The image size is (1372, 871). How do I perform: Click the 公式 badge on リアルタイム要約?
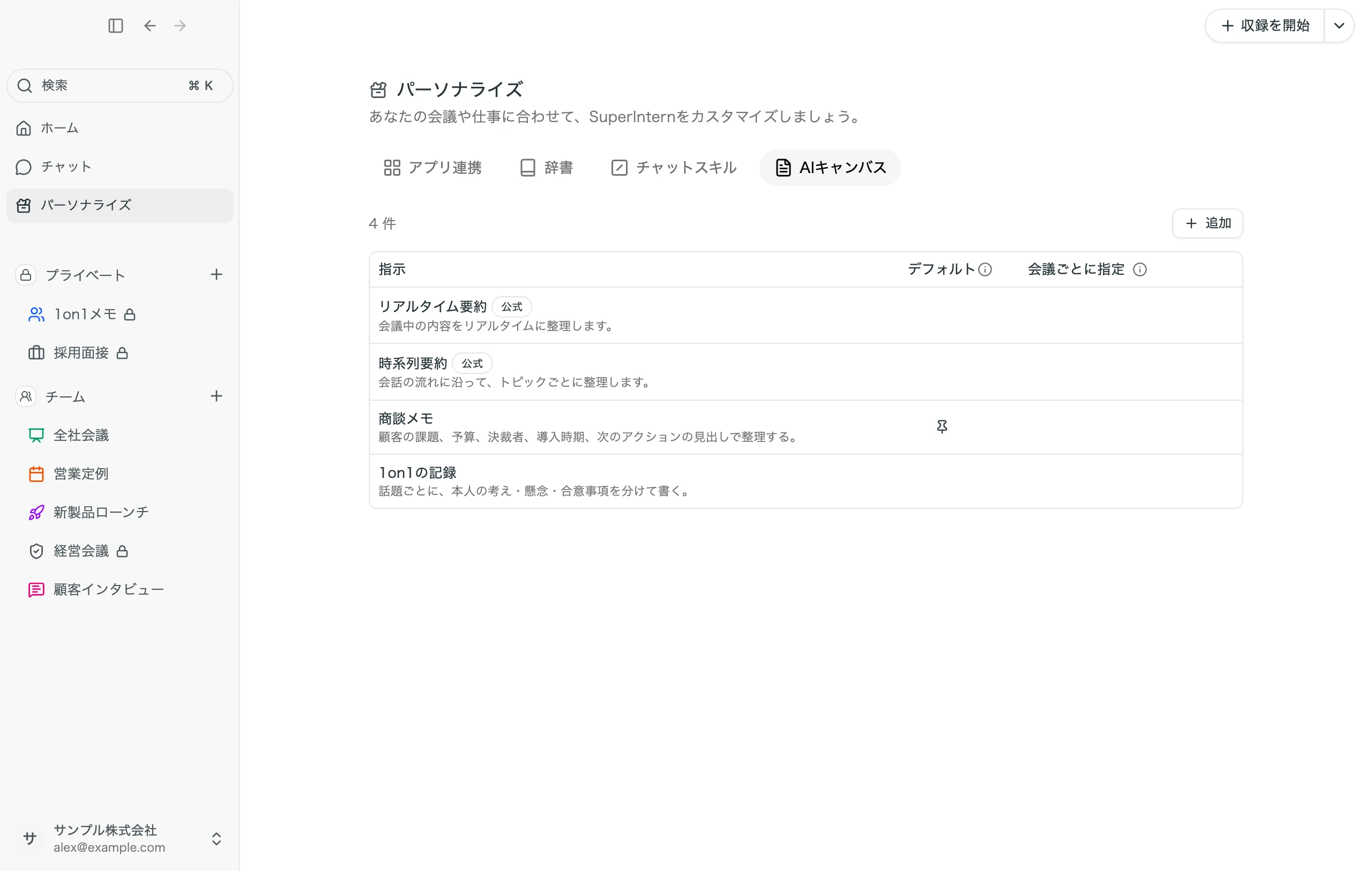coord(511,306)
